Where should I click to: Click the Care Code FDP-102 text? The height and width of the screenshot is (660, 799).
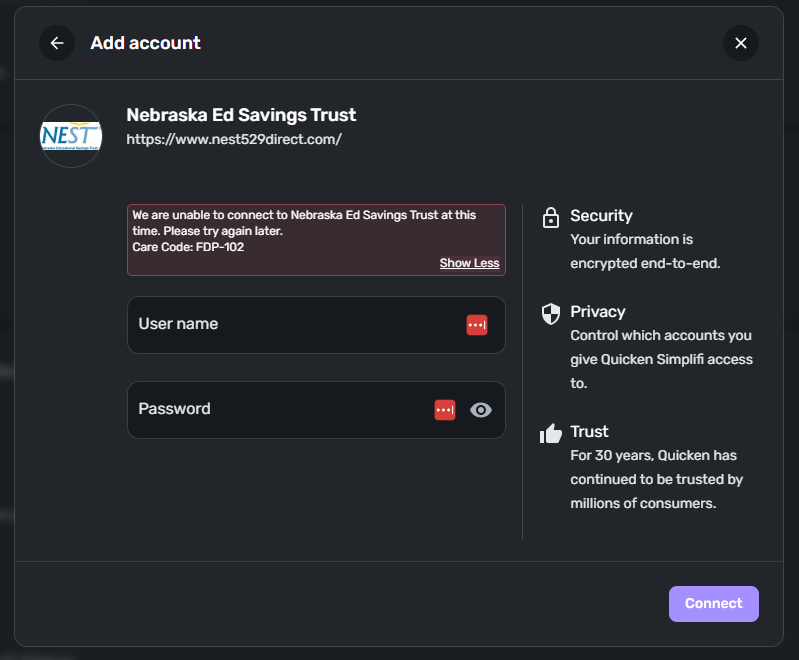pos(188,247)
